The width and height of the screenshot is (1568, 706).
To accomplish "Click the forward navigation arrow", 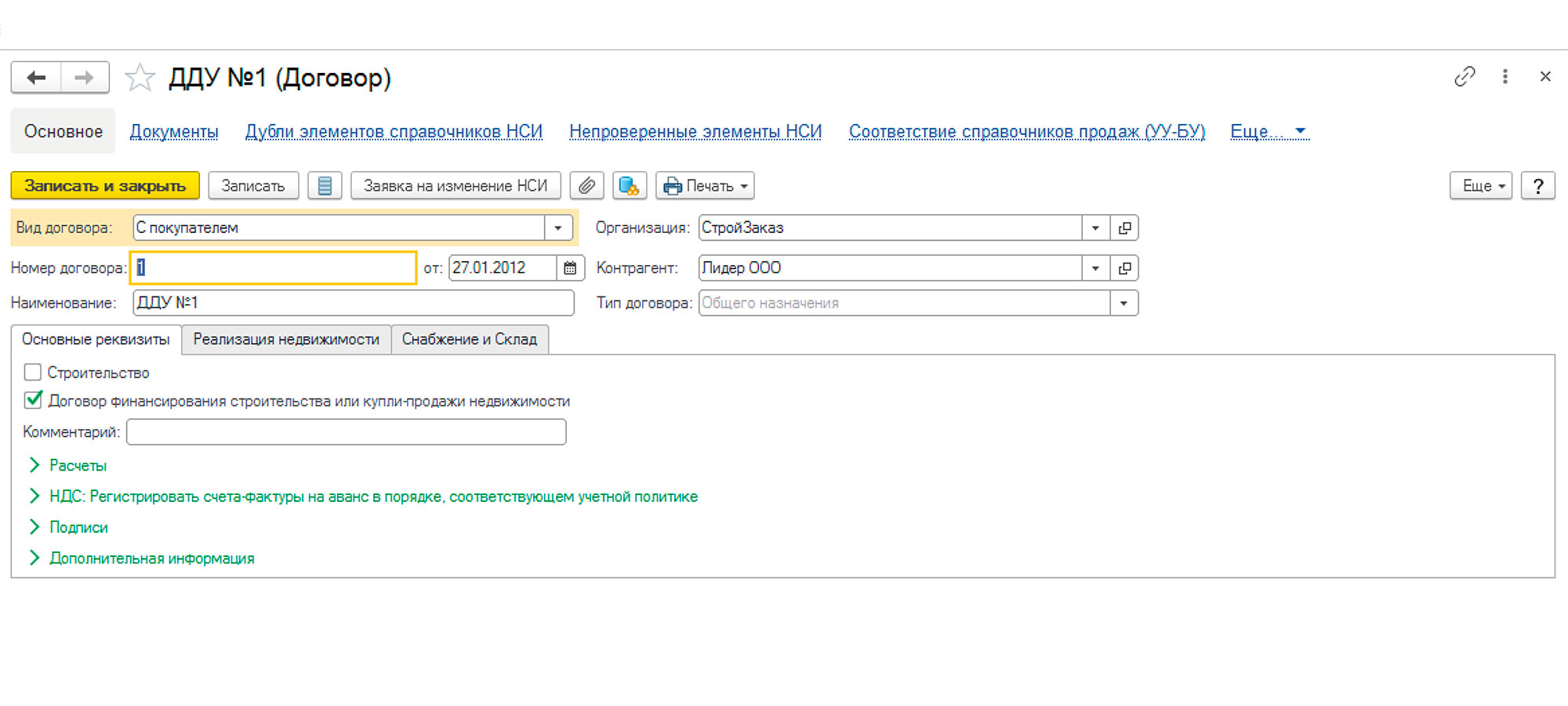I will coord(85,78).
